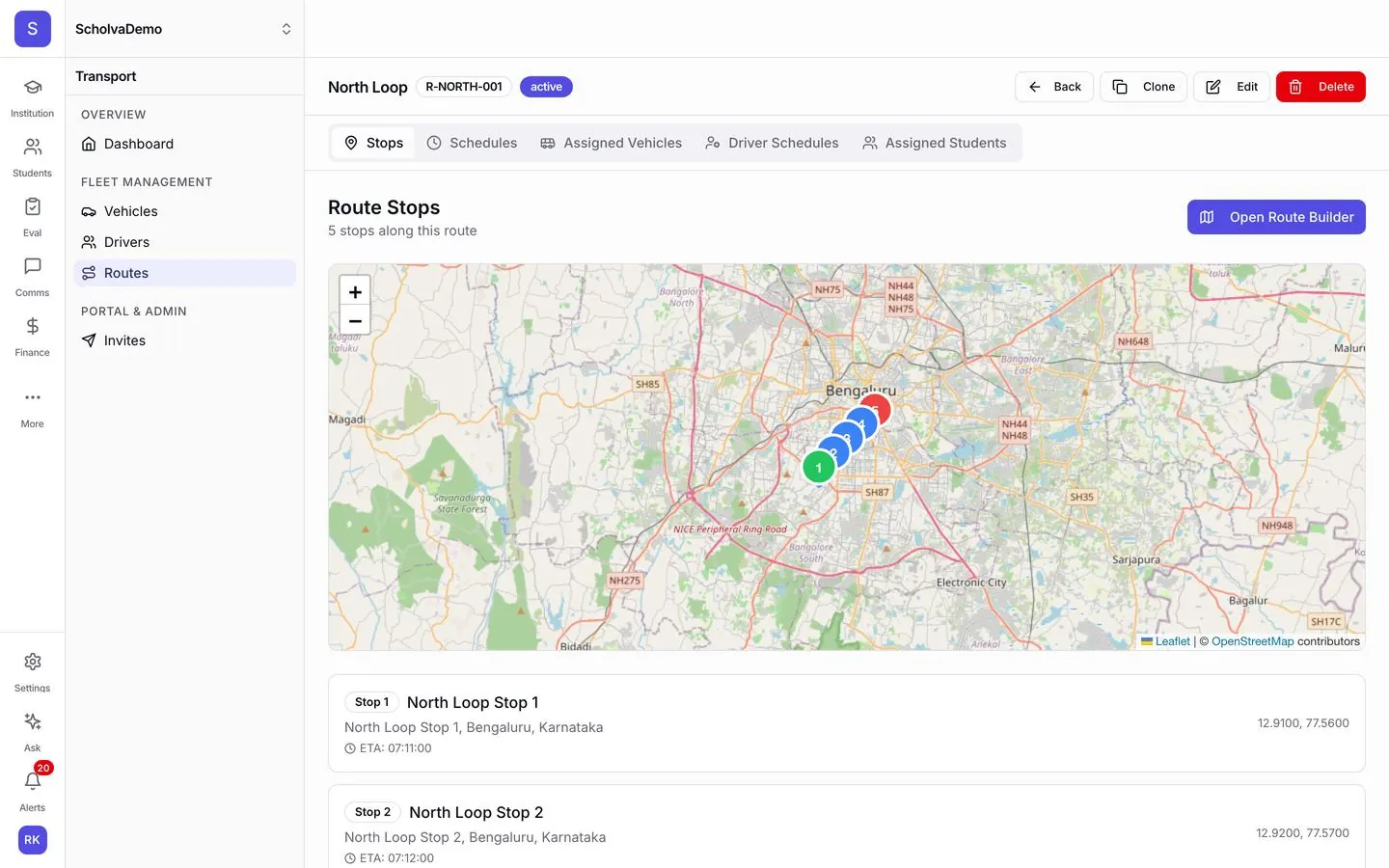Expand the ScholvaDemo workspace switcher
The width and height of the screenshot is (1389, 868).
[184, 29]
